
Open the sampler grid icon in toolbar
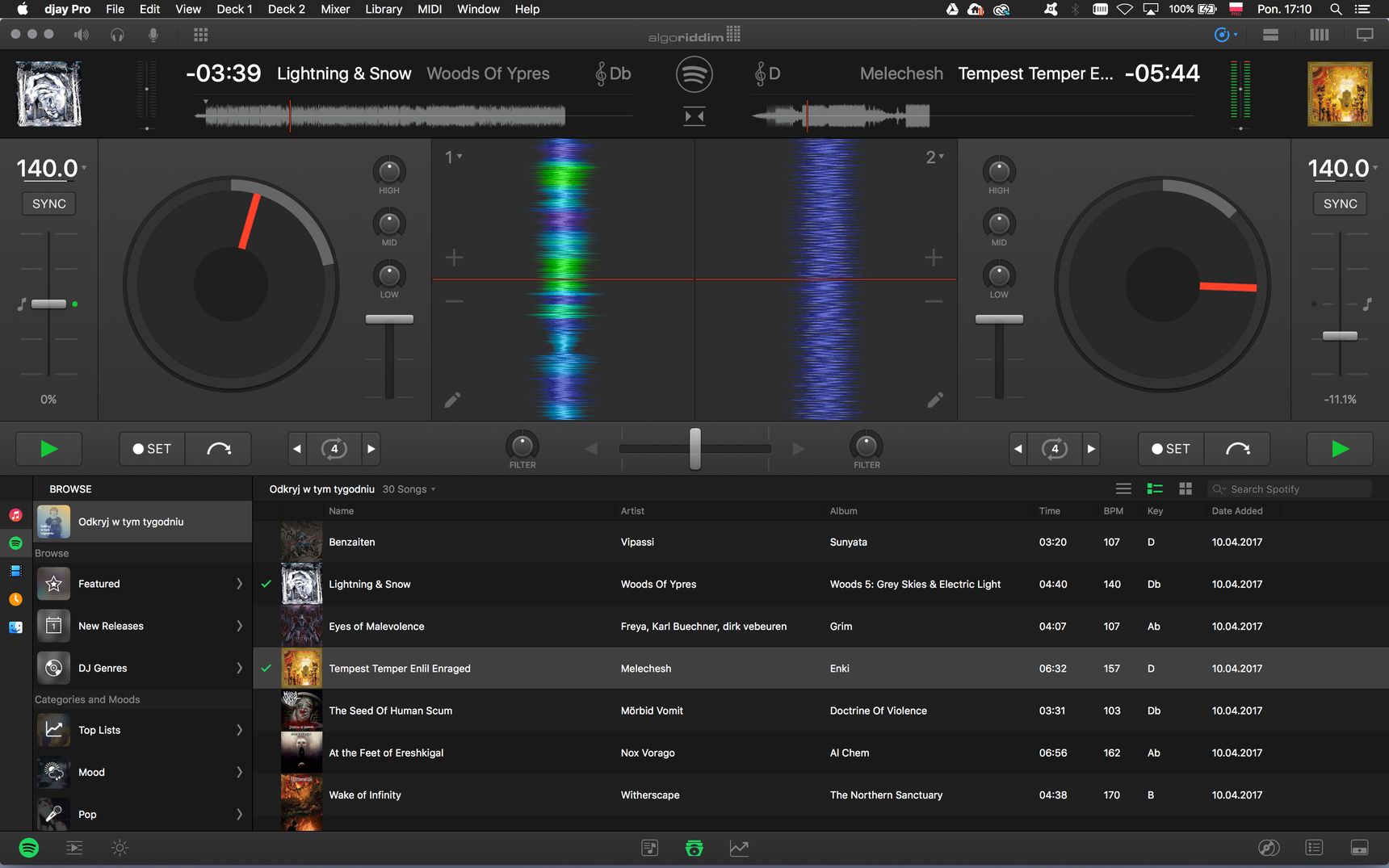point(201,35)
